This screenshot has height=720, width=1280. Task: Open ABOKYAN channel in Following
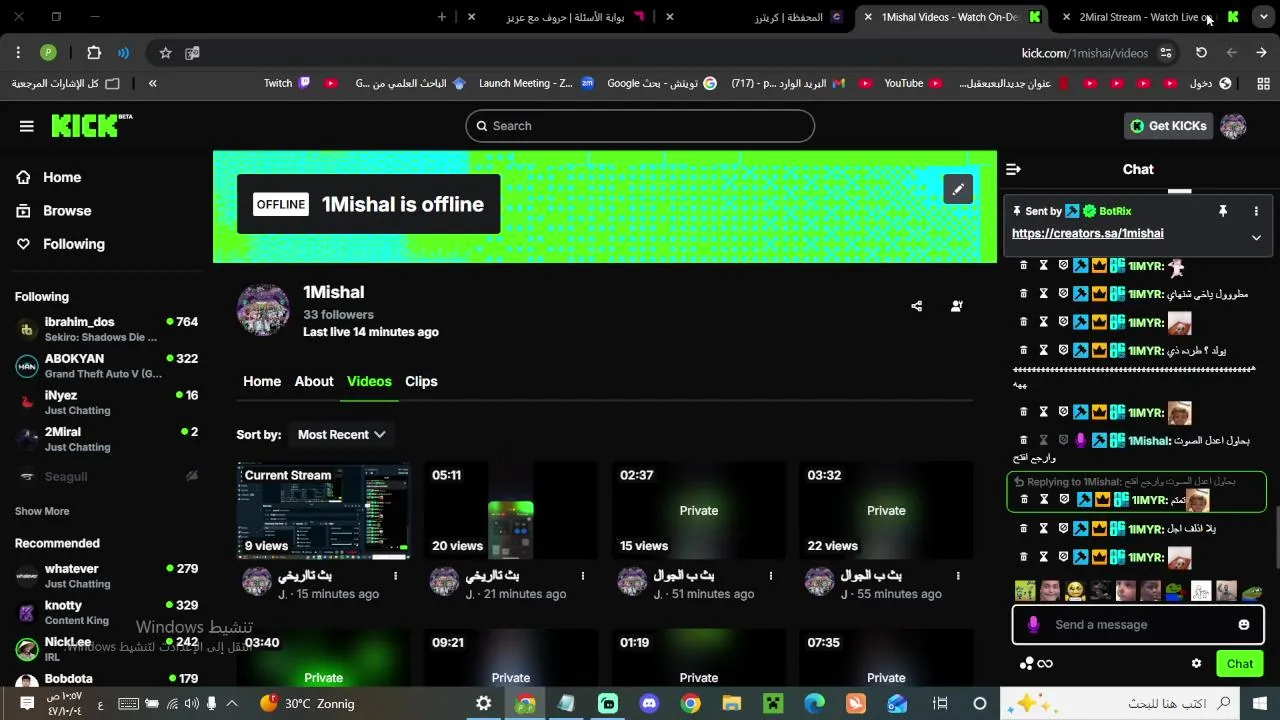[x=106, y=366]
